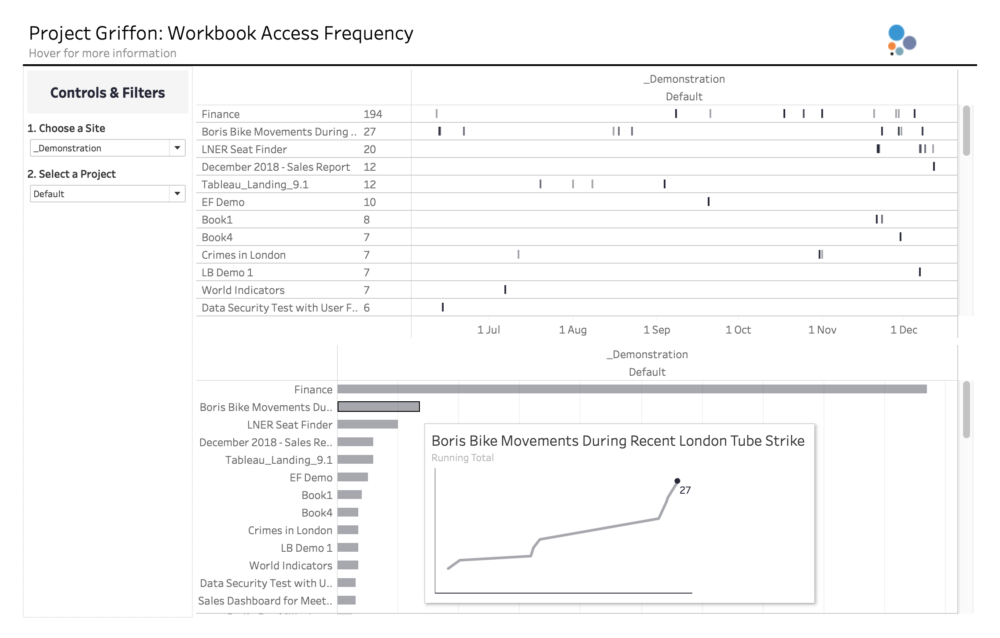Click the Tableau_Landing_9.1 row label in table
Screen dimensions: 1000x638
(255, 184)
